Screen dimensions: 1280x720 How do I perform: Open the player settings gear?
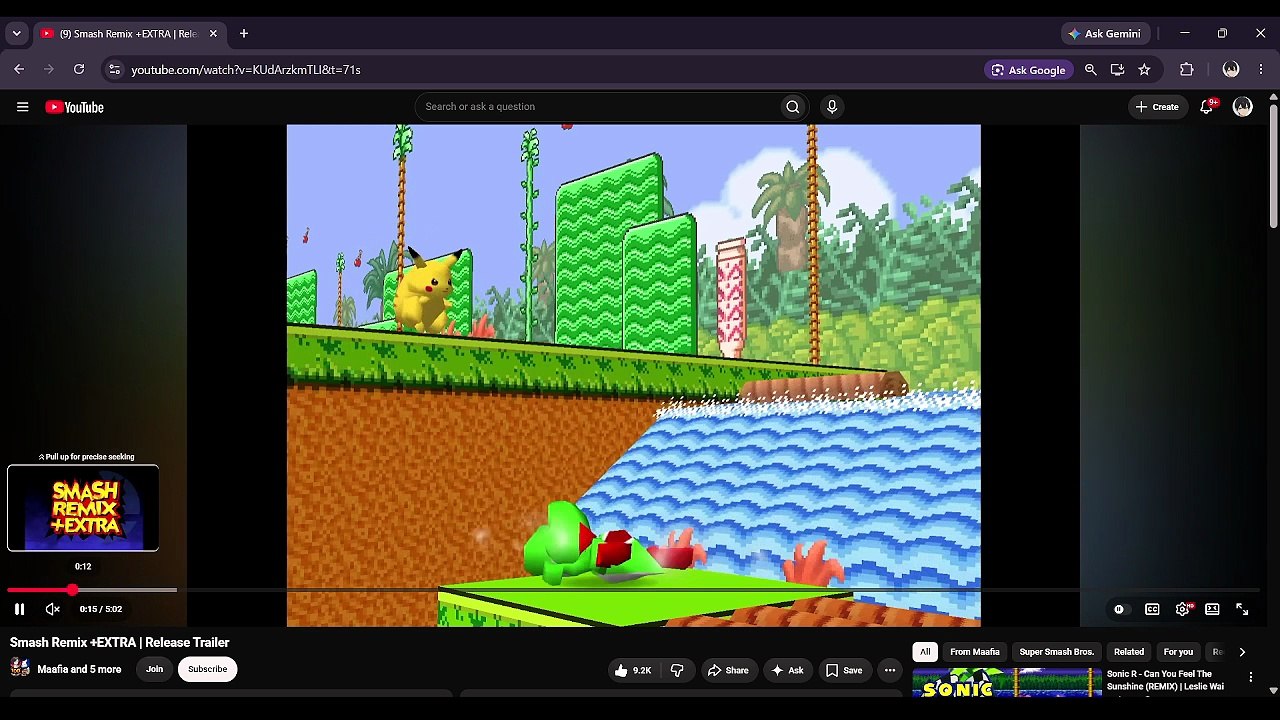[x=1183, y=609]
